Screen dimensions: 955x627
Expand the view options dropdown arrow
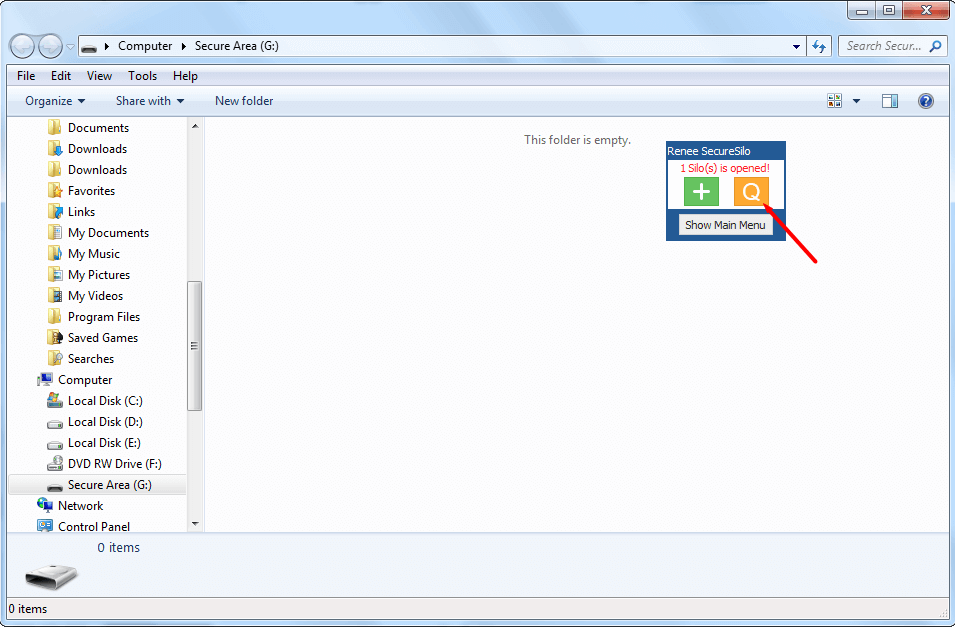point(856,101)
